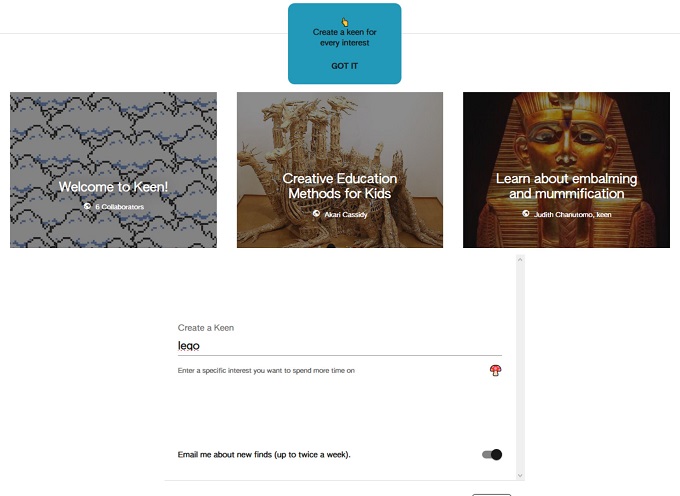680x496 pixels.
Task: Dismiss the tooltip with GOT IT
Action: (x=344, y=66)
